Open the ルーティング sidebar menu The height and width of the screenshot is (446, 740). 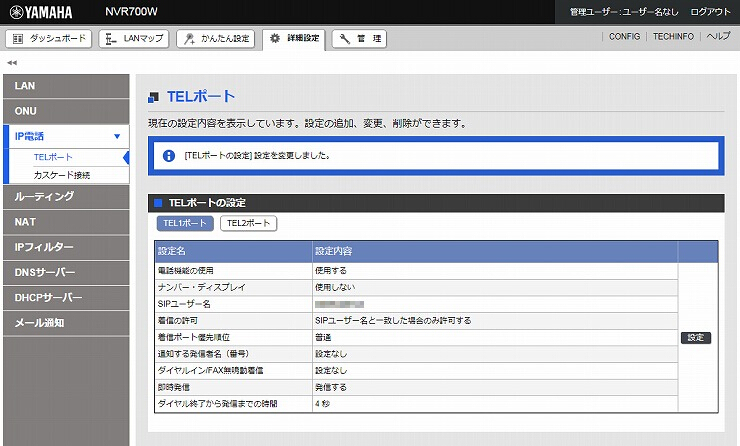66,197
